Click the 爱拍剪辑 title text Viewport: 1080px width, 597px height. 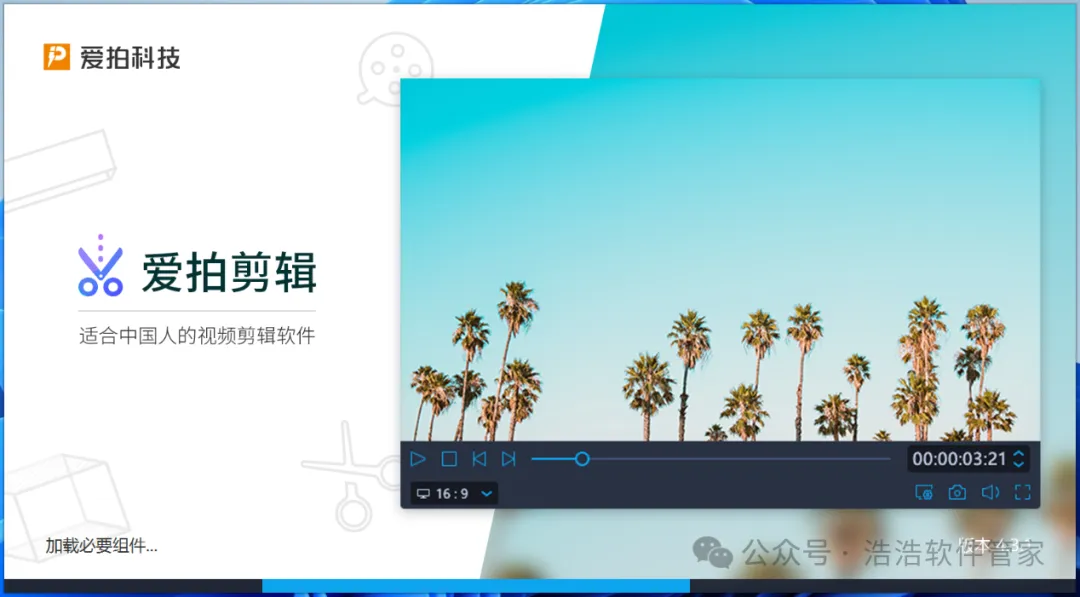(x=229, y=273)
